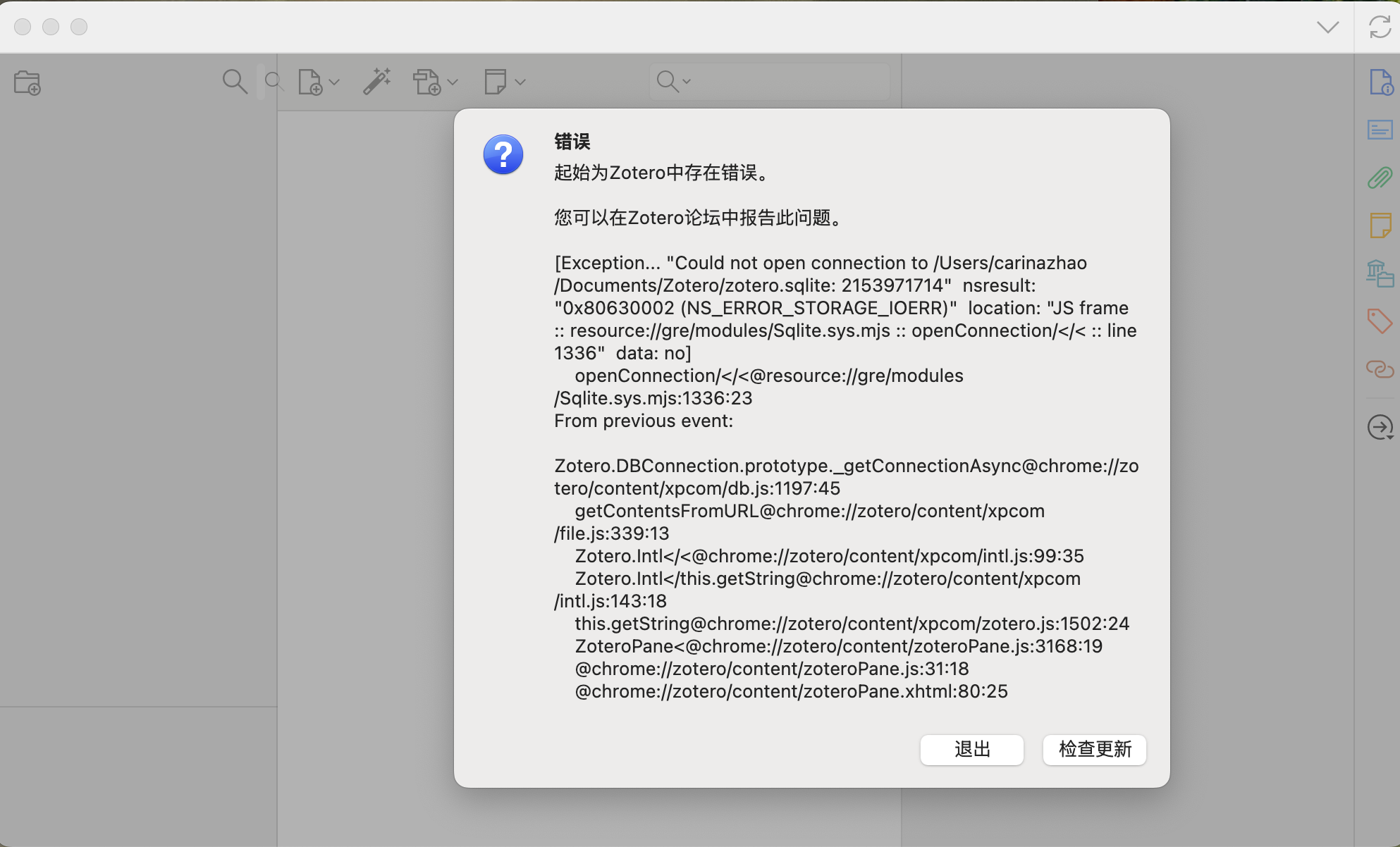Click the zoteroPane.js:3168:19 stack trace line
Viewport: 1400px width, 847px height.
point(839,646)
